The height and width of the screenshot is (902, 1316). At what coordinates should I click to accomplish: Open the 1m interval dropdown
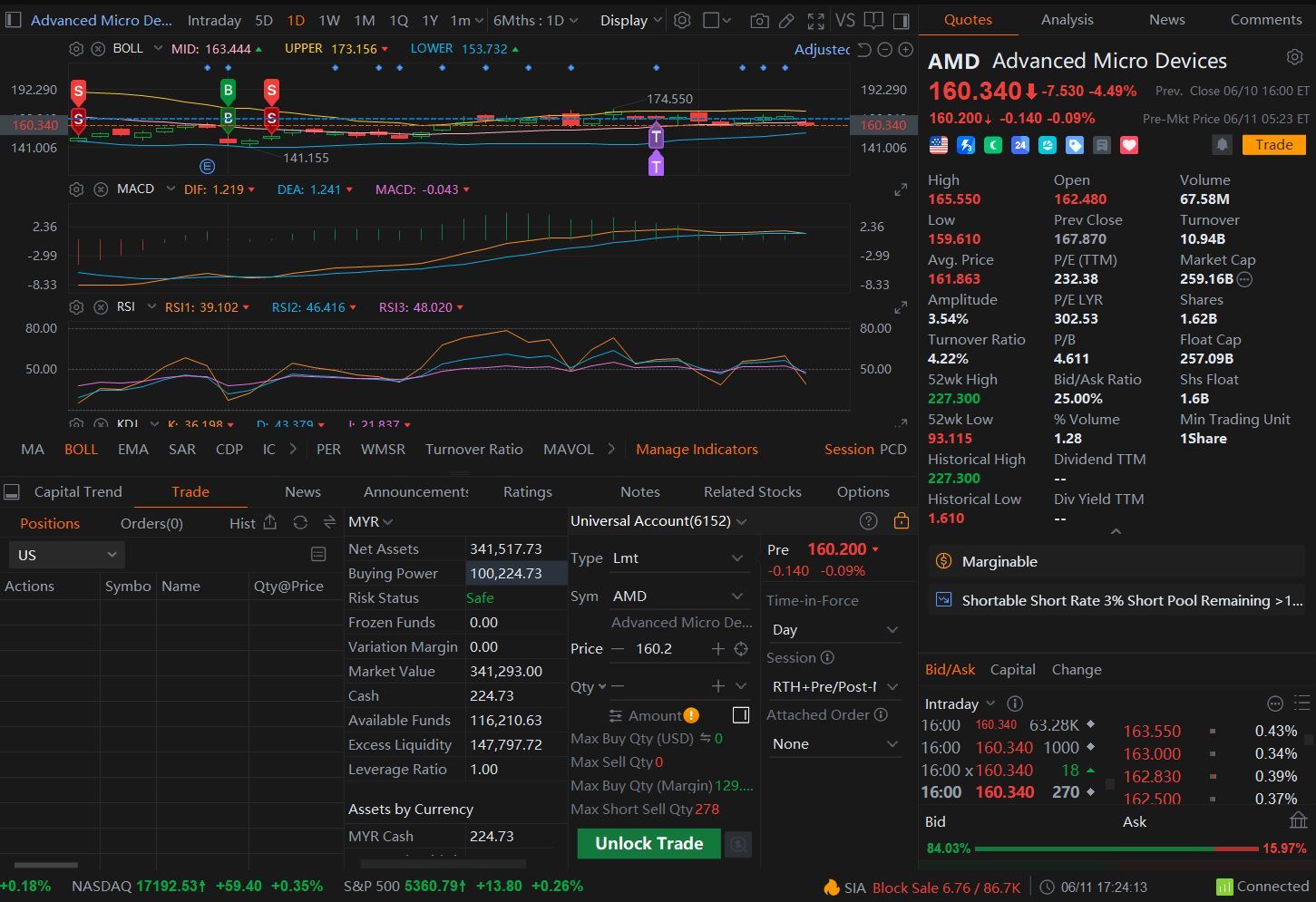[466, 20]
